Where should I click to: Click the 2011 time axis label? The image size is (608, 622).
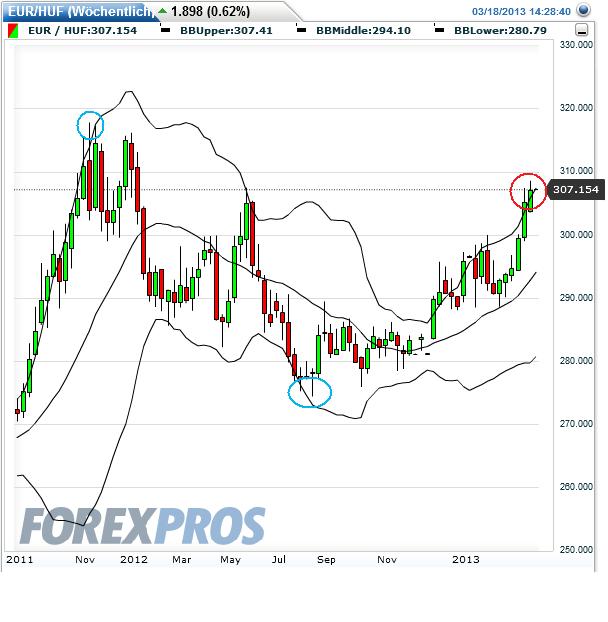pos(20,560)
